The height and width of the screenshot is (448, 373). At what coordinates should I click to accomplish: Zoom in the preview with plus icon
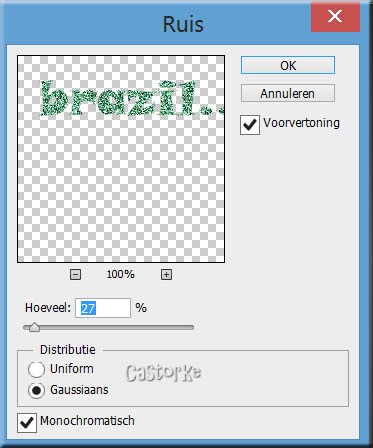click(166, 275)
